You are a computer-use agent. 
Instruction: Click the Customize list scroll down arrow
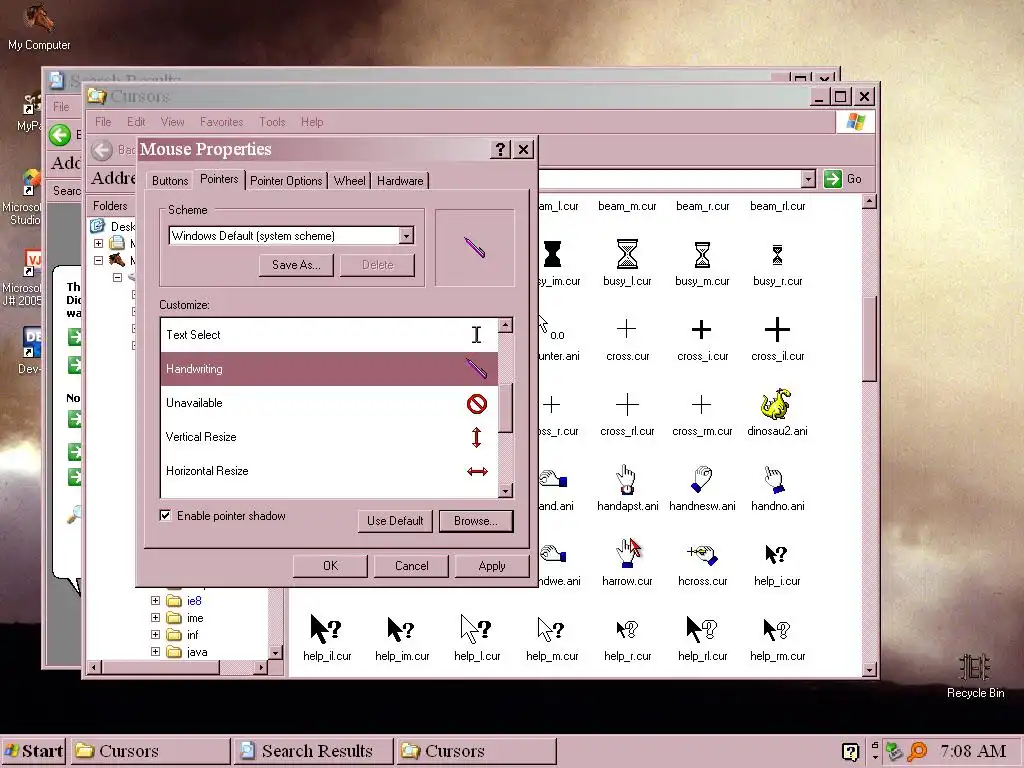(505, 490)
